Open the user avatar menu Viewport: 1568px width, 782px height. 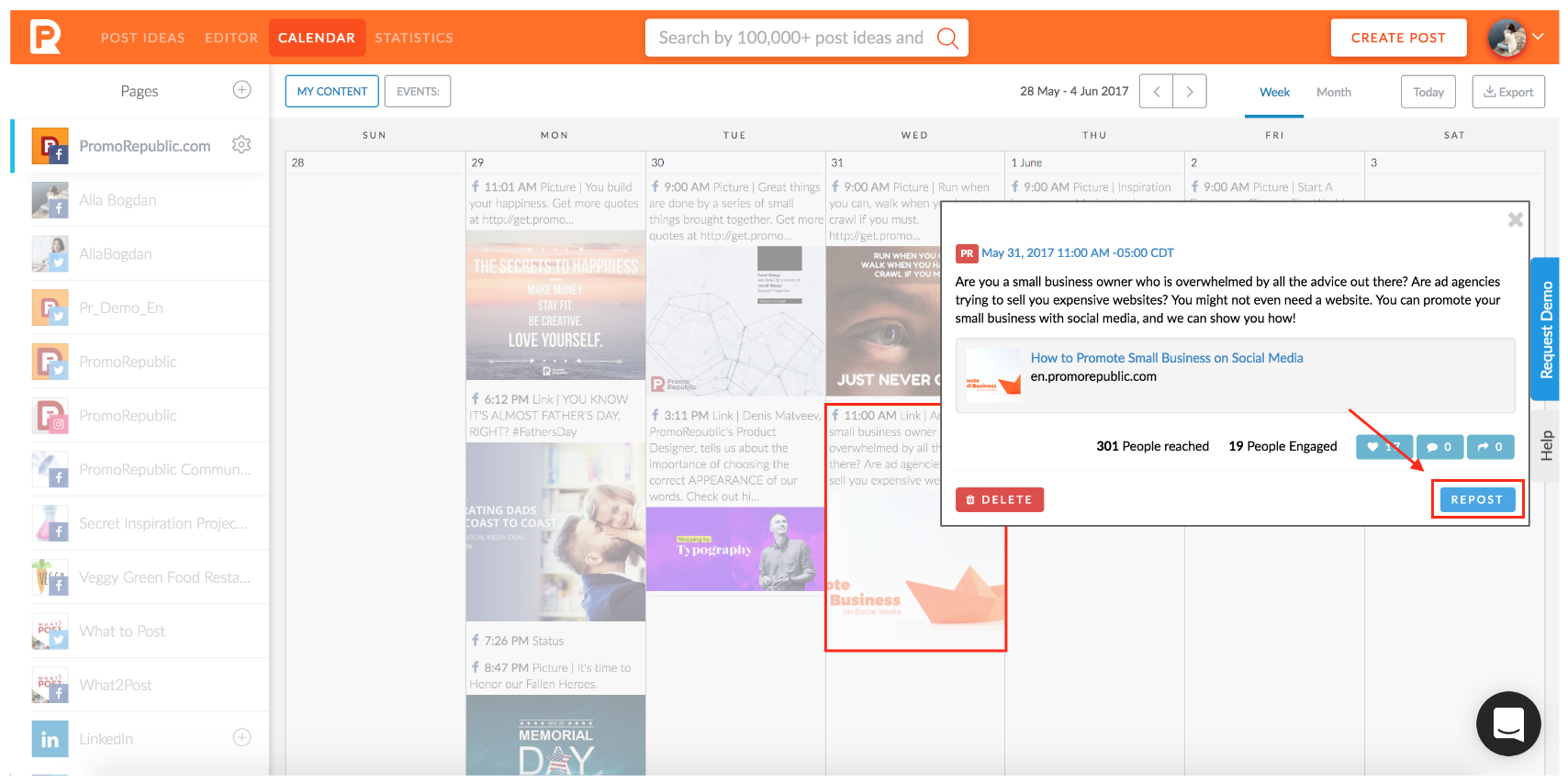click(x=1506, y=38)
